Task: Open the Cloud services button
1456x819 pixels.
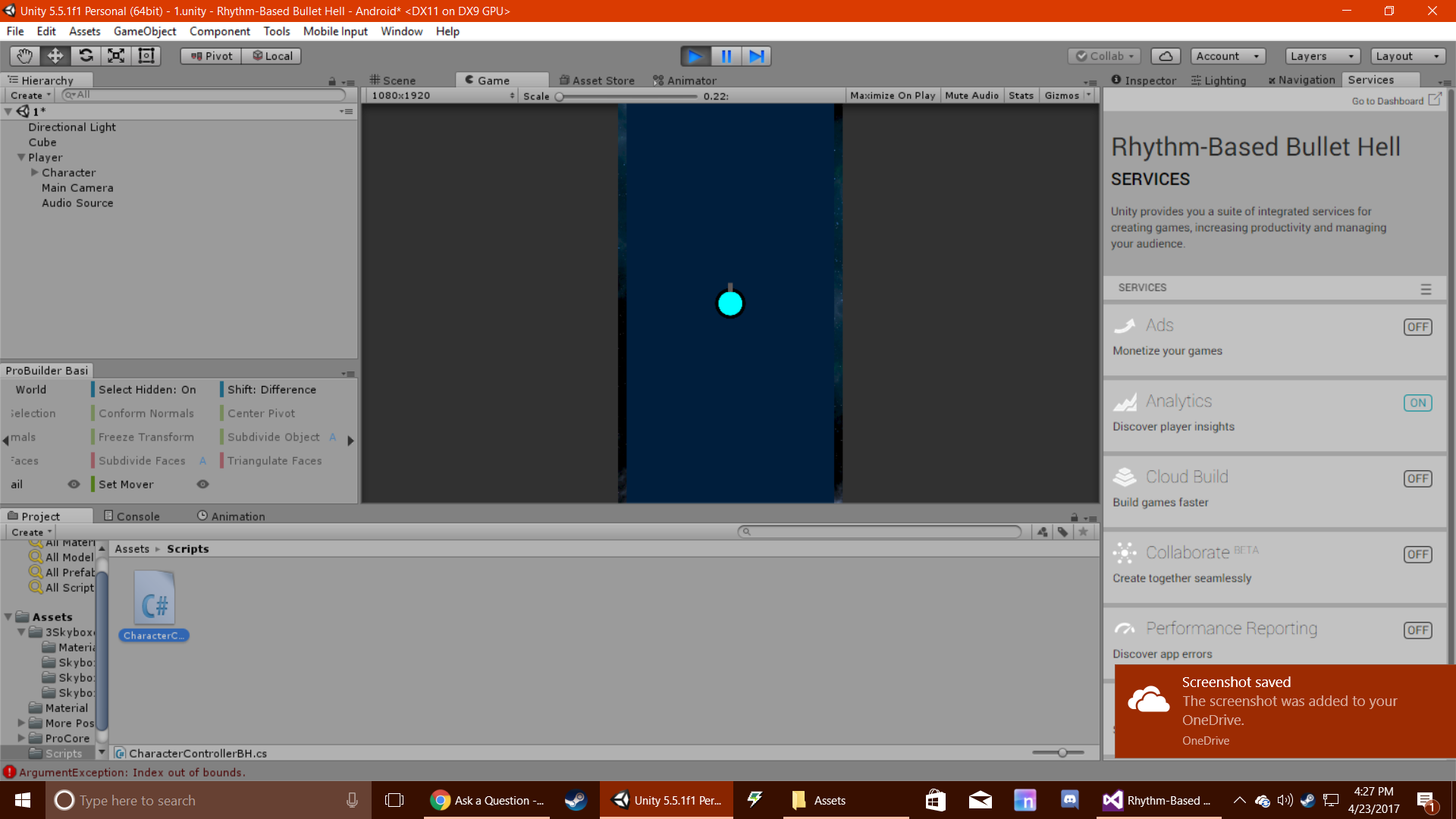Action: tap(1166, 56)
